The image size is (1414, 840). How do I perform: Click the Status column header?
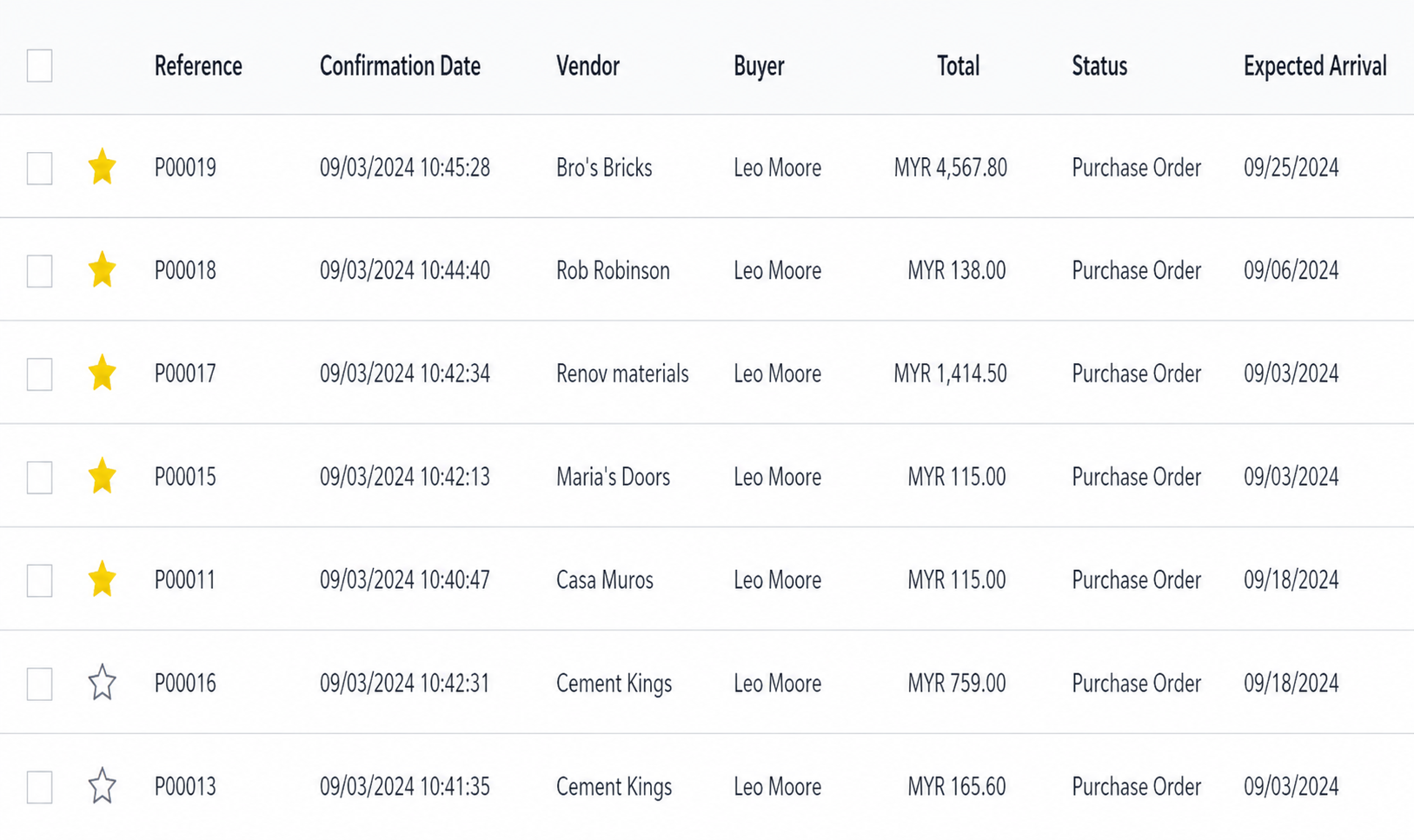1099,66
